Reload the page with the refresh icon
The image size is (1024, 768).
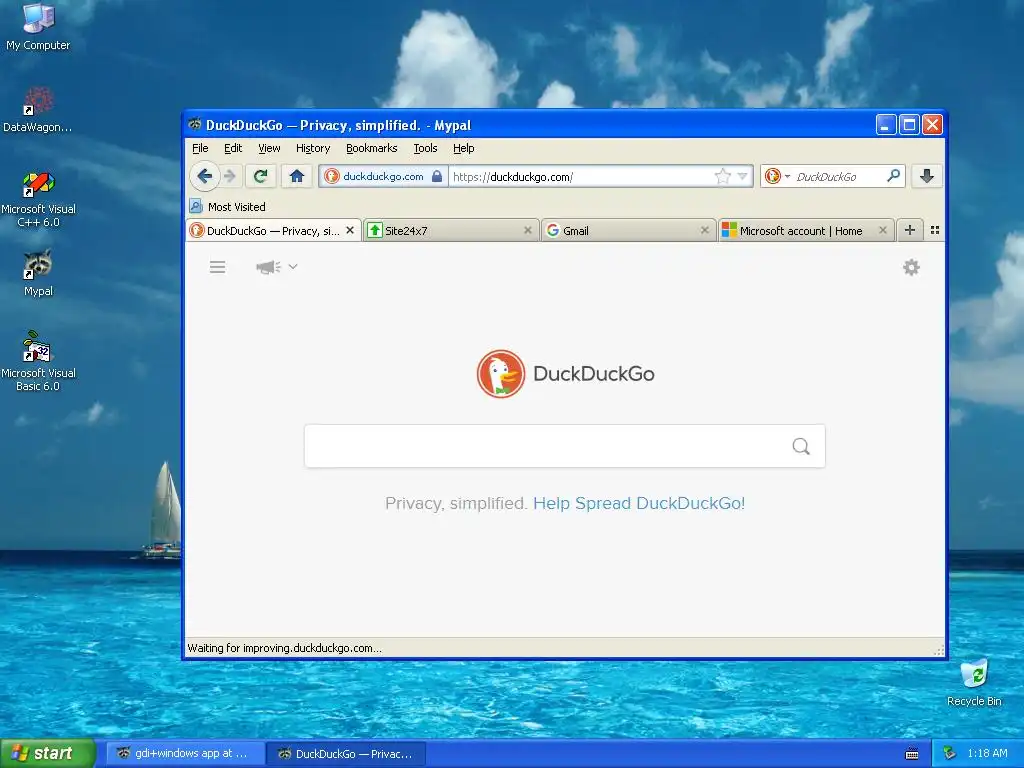pos(261,176)
